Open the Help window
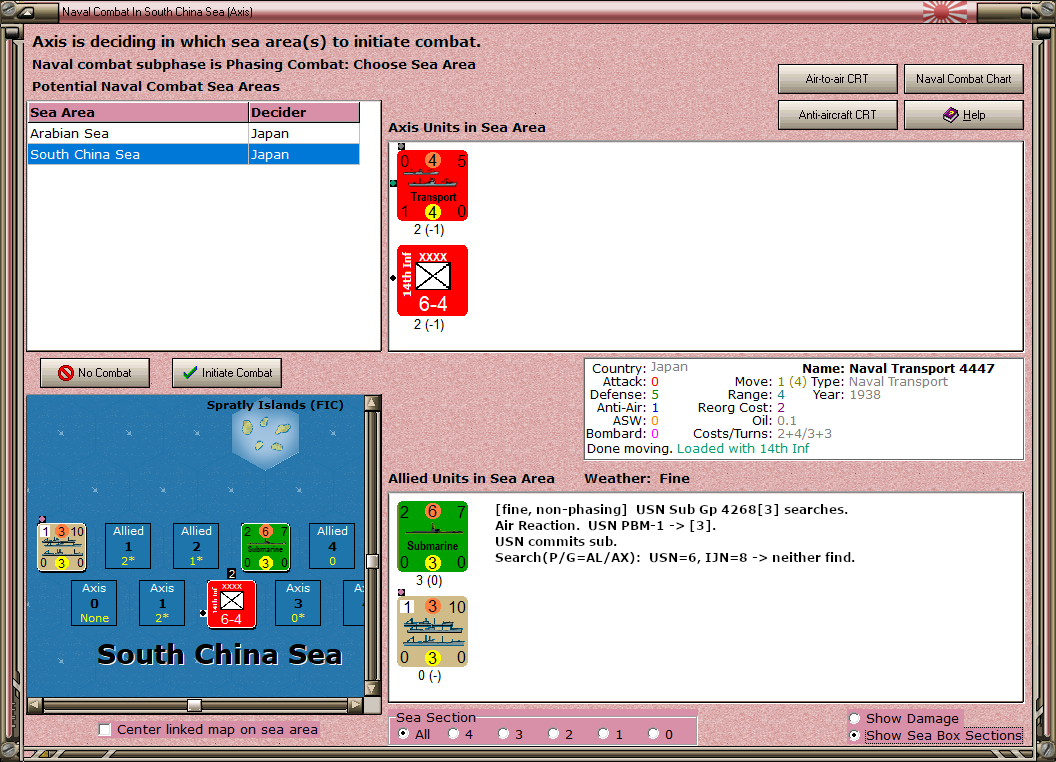 (x=963, y=115)
